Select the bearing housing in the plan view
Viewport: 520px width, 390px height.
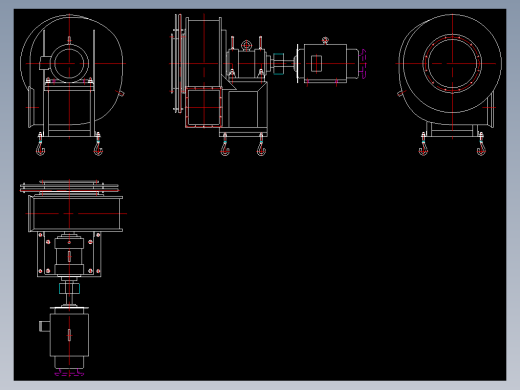[x=69, y=256]
